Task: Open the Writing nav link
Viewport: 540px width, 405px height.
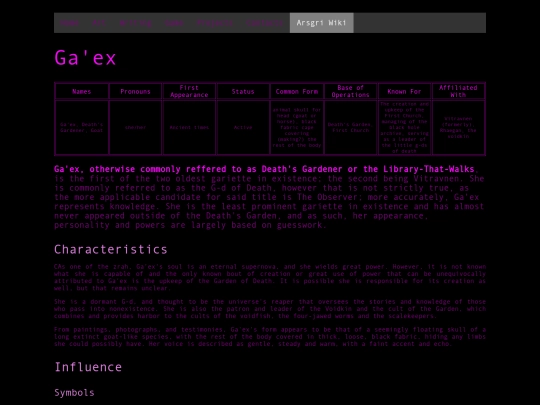Action: tap(135, 23)
